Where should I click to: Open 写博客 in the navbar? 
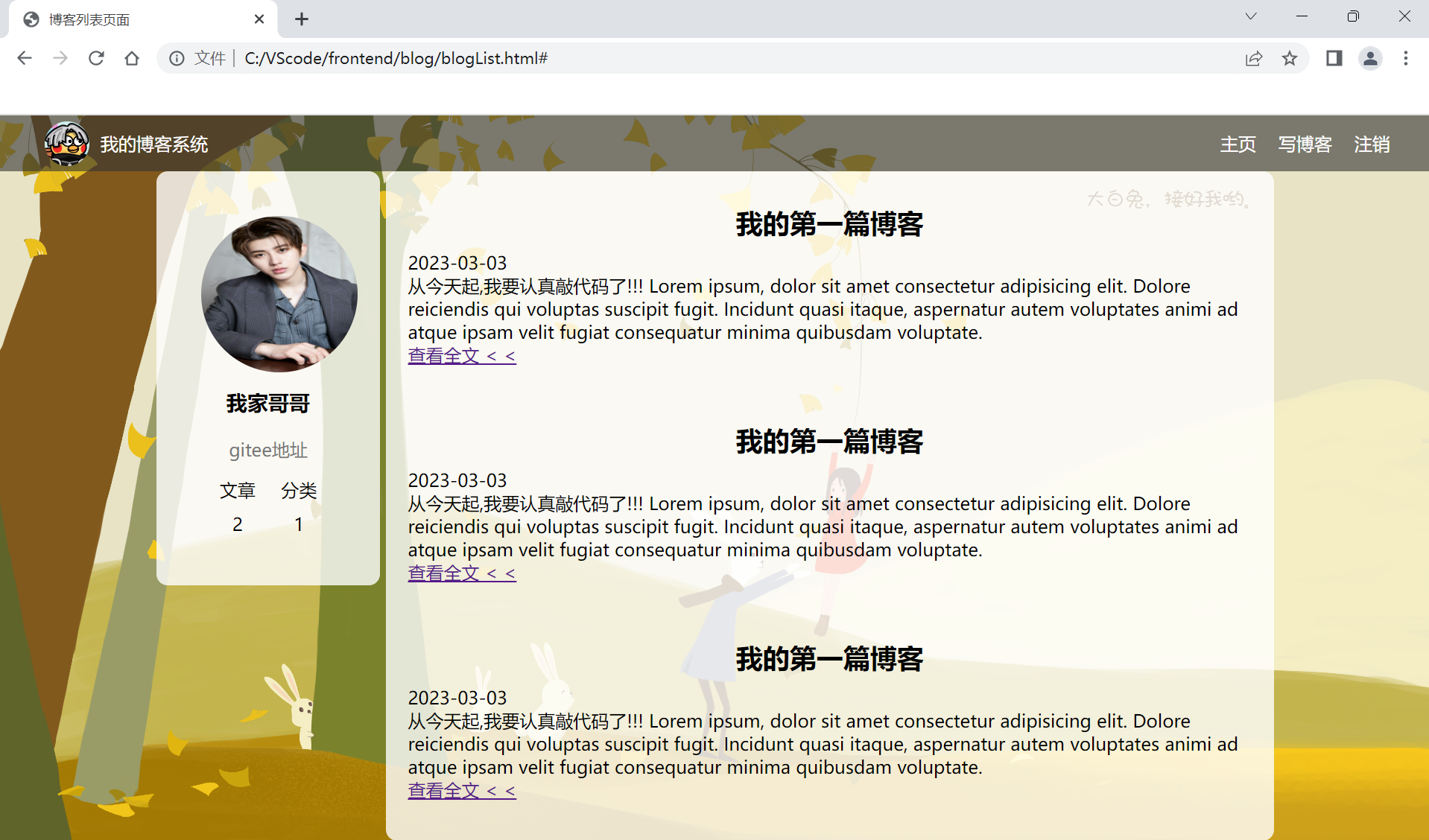point(1305,144)
